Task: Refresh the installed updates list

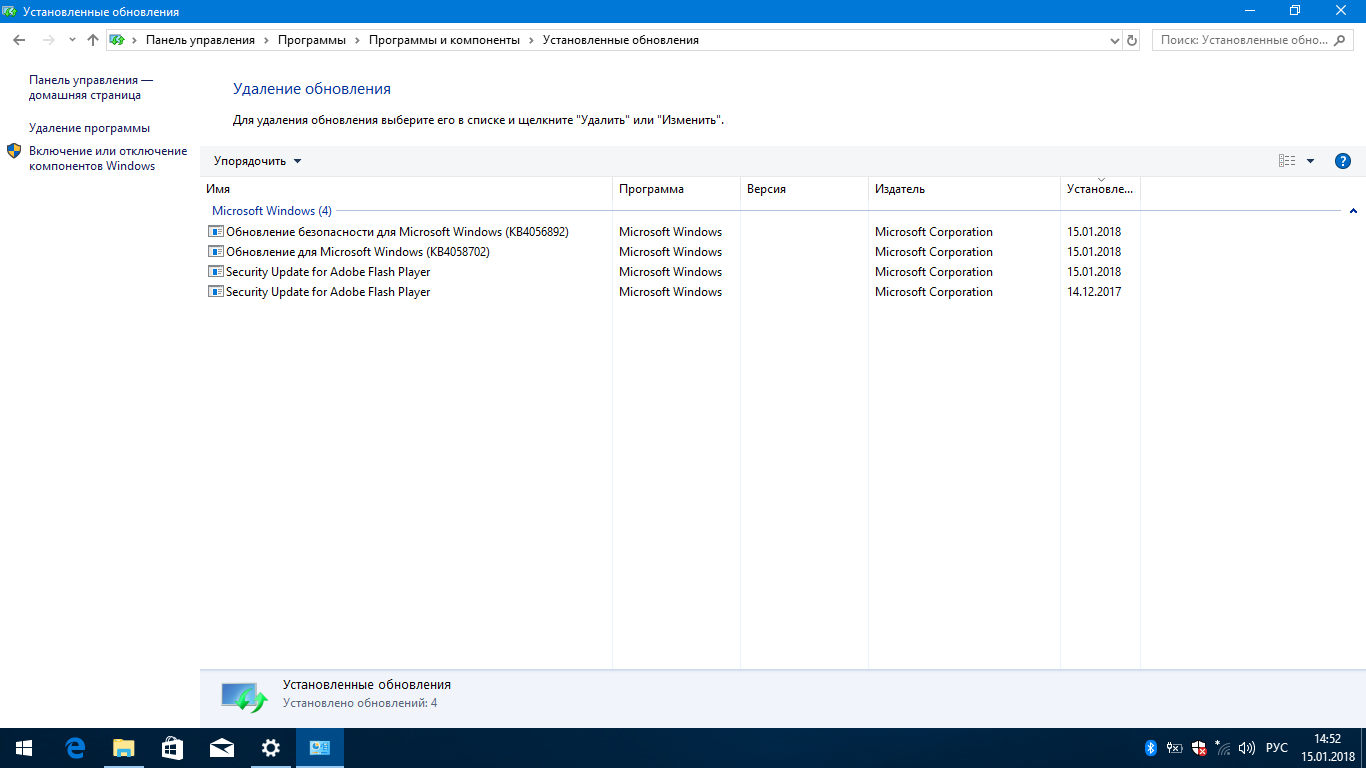Action: point(1132,40)
